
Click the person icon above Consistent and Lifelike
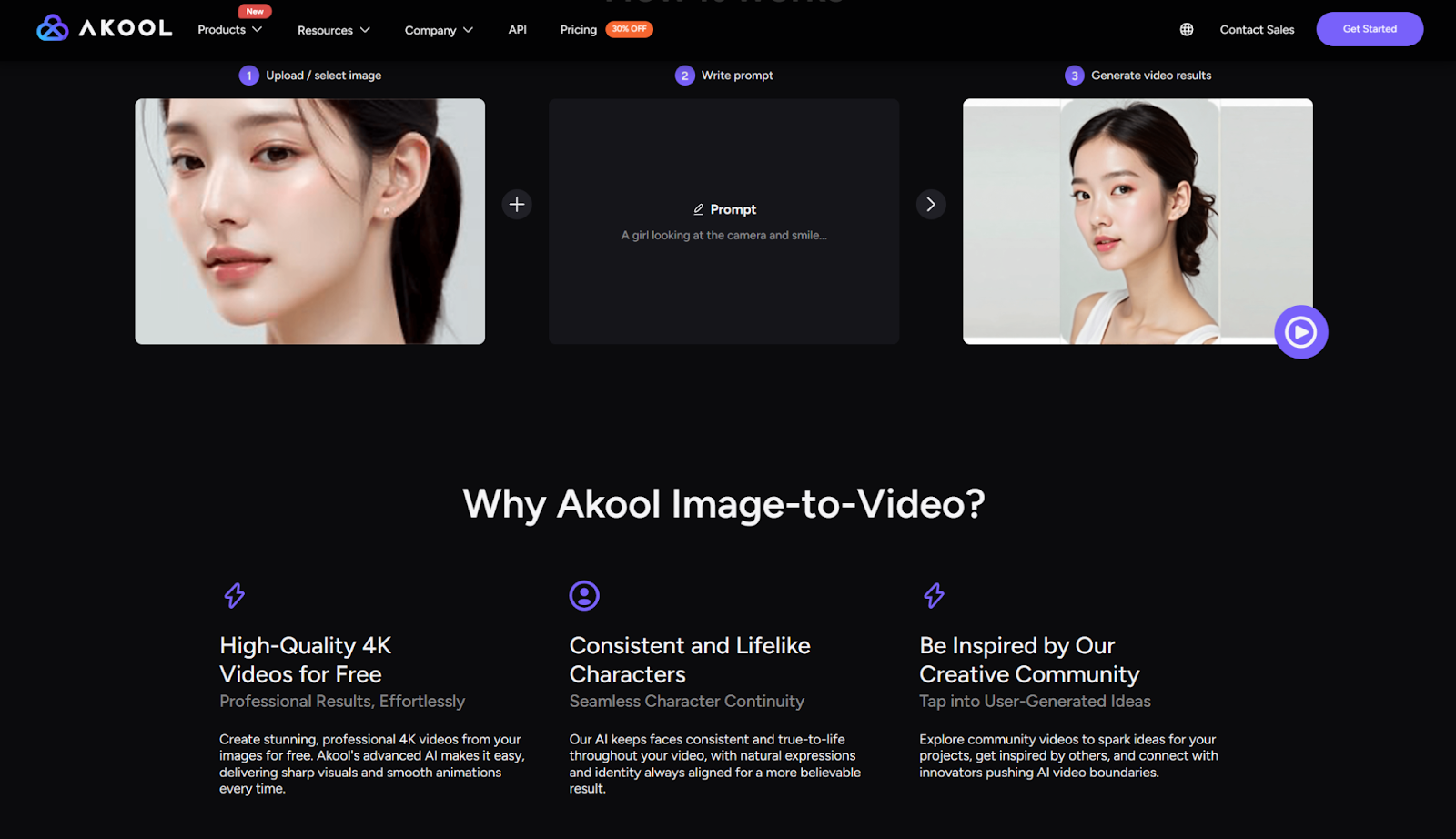click(584, 595)
